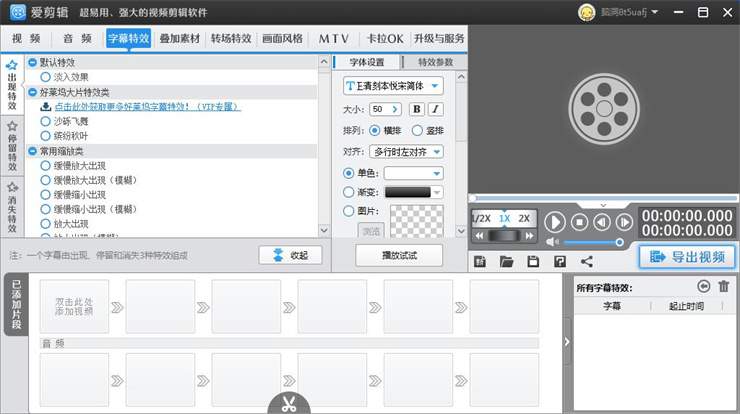The width and height of the screenshot is (740, 414).
Task: Click the 双击此处添加视频 clip slot
Action: coord(74,306)
